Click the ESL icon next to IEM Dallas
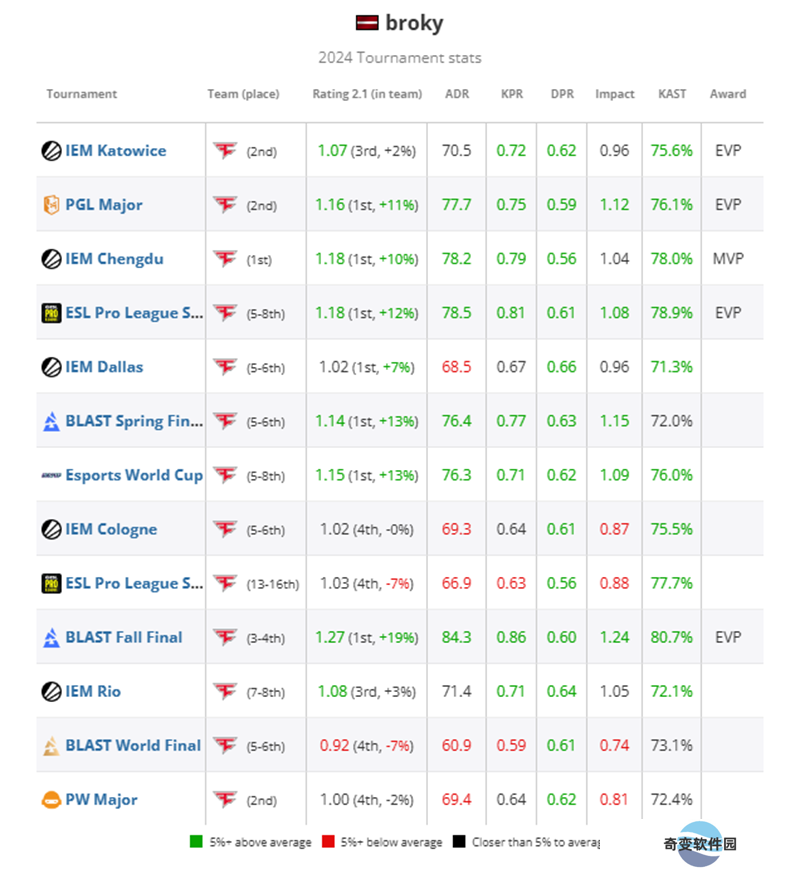This screenshot has width=800, height=869. [52, 367]
